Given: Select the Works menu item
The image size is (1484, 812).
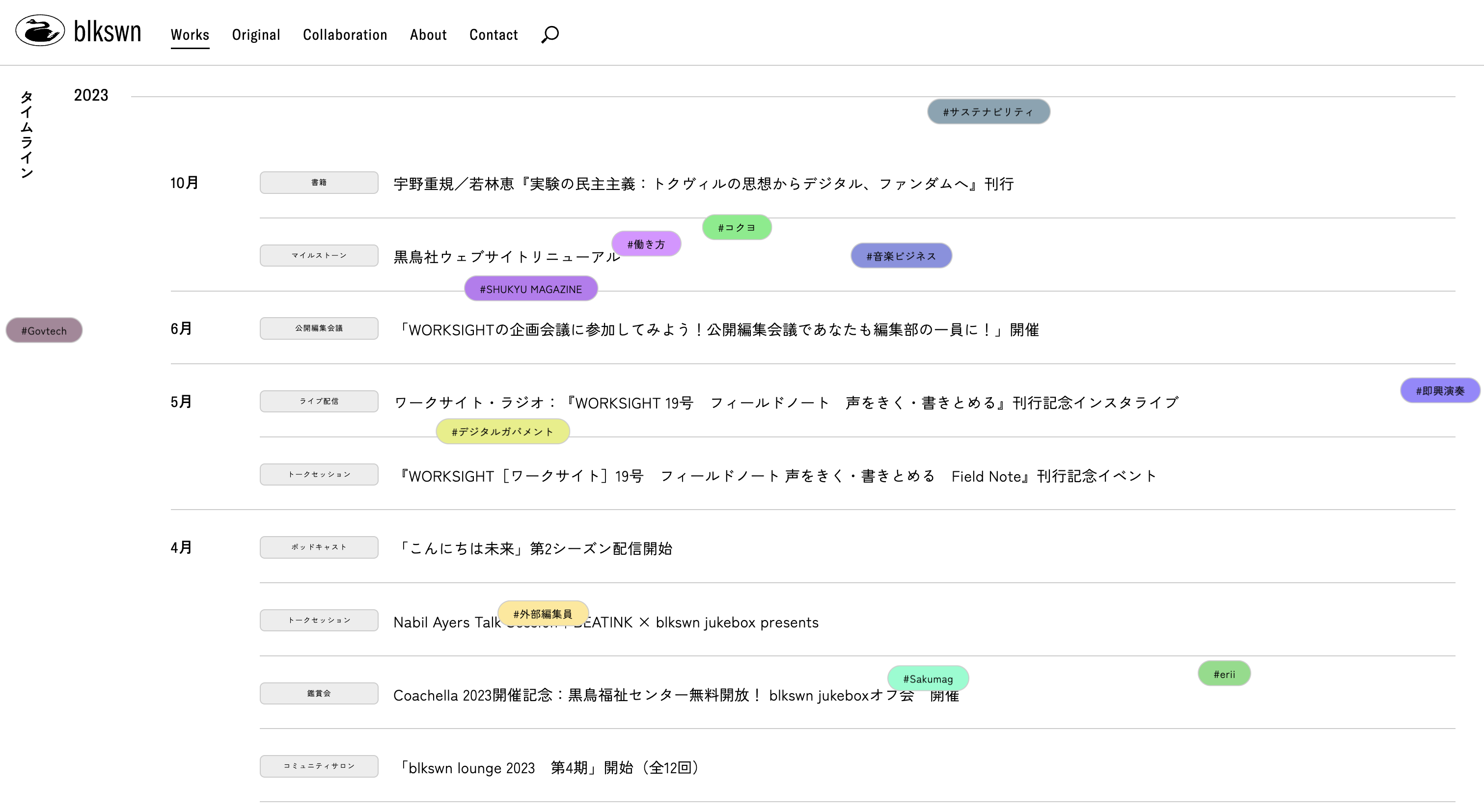Looking at the screenshot, I should pos(190,34).
